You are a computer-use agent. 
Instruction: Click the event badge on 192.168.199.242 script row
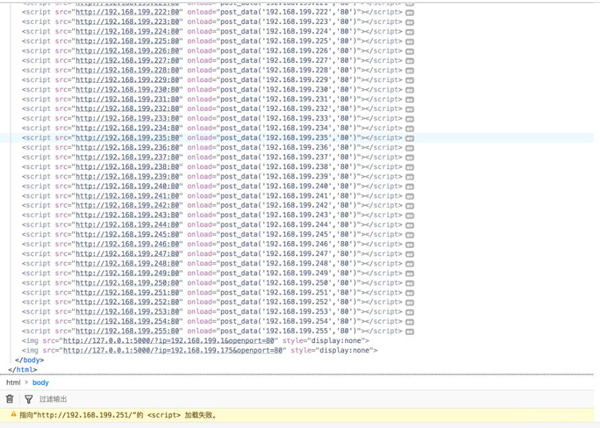pyautogui.click(x=409, y=206)
